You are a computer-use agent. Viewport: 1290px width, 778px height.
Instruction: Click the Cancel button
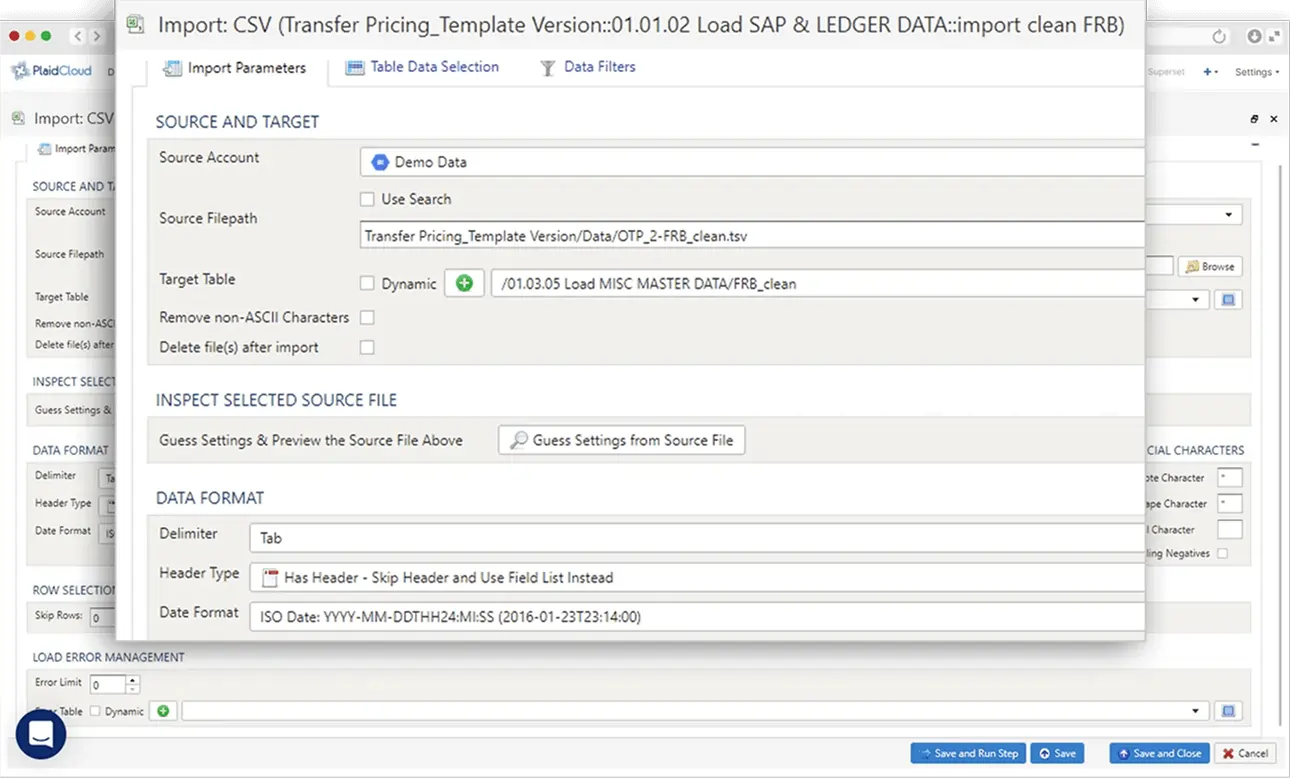[x=1245, y=753]
